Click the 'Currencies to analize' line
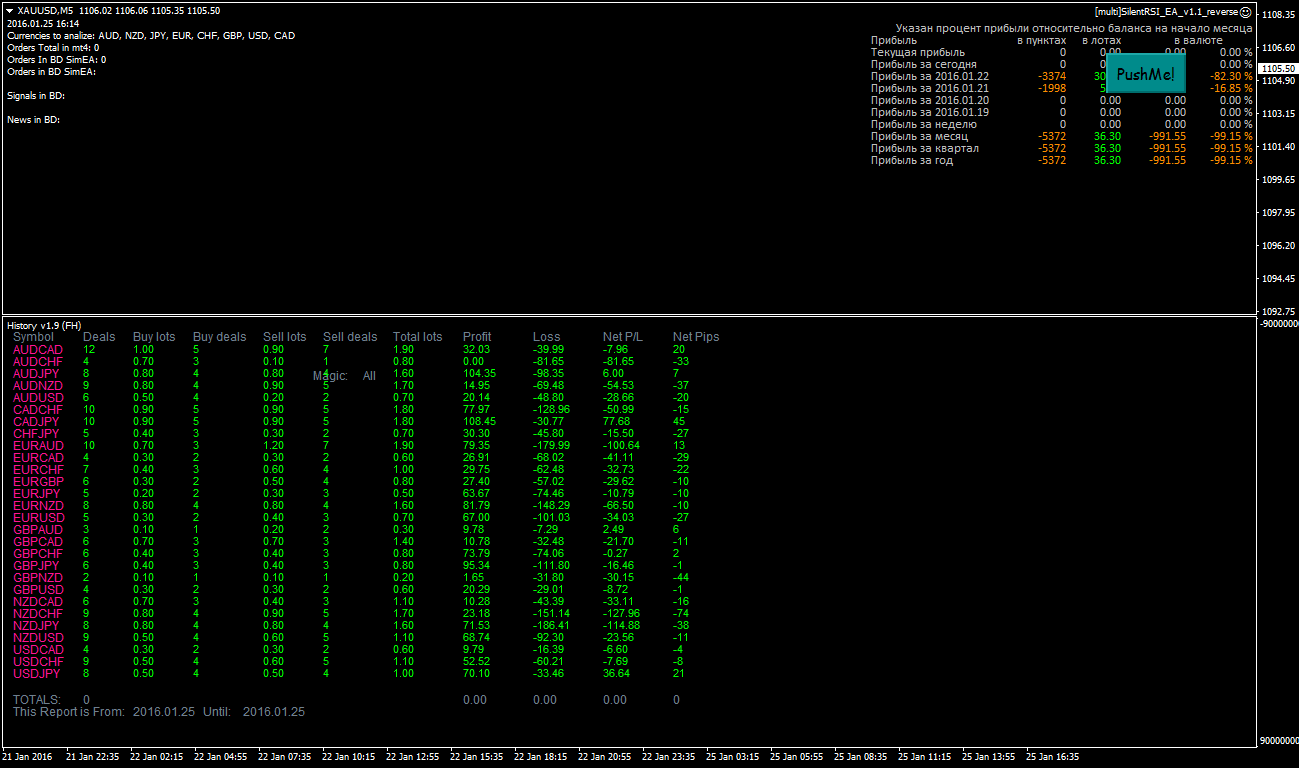 (x=151, y=35)
